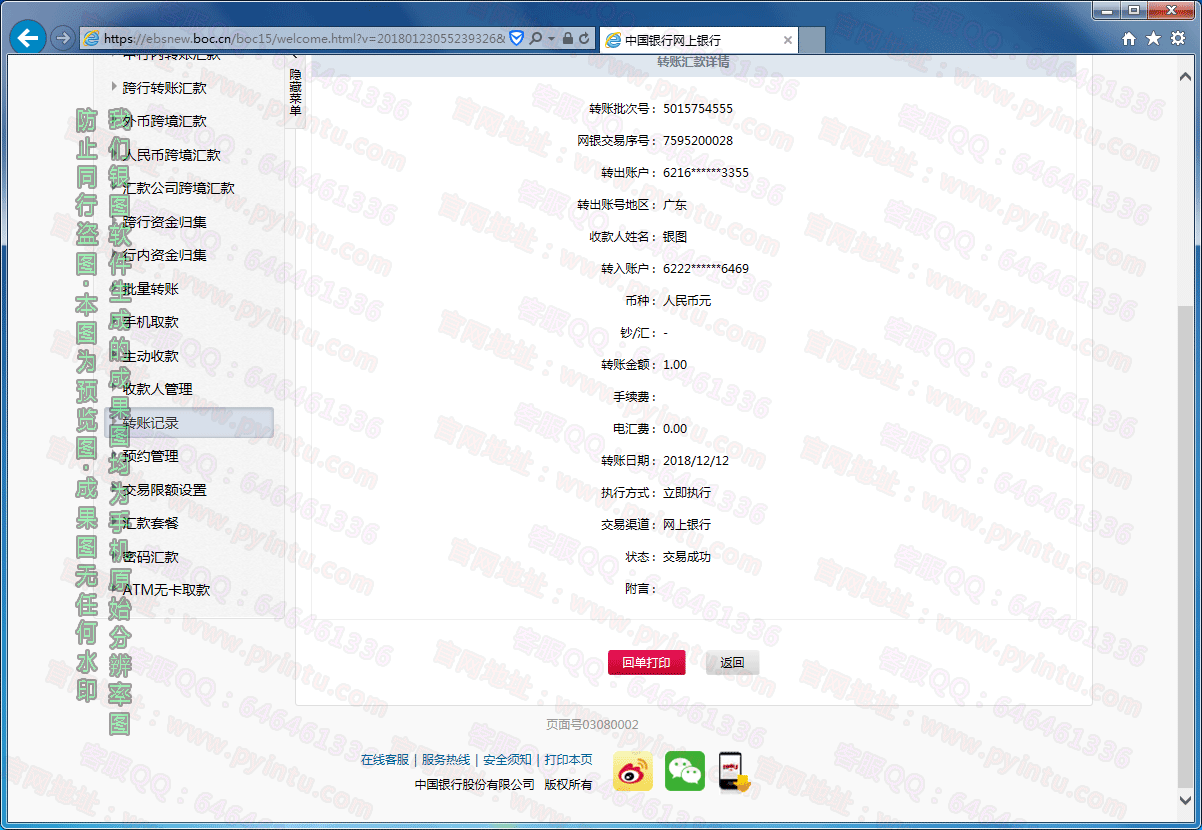
Task: Open the 安全须知 link
Action: (507, 760)
